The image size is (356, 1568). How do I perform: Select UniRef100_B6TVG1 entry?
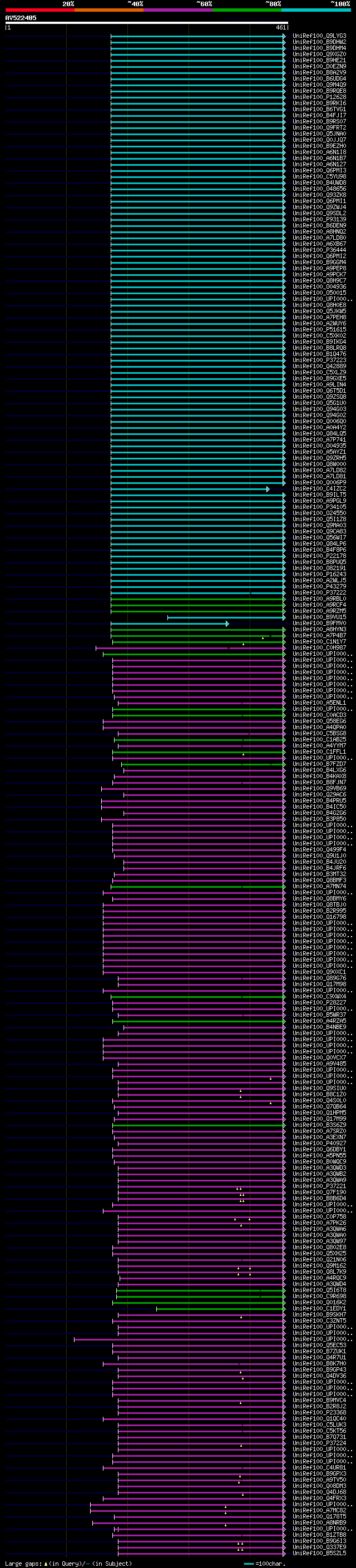tap(319, 110)
